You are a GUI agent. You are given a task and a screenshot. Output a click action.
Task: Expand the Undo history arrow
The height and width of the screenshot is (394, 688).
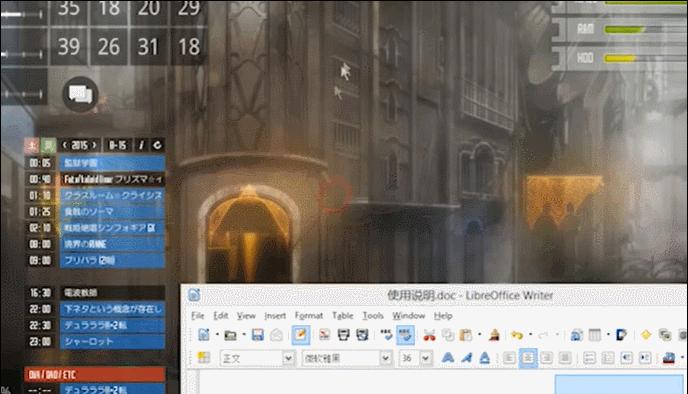tap(530, 335)
